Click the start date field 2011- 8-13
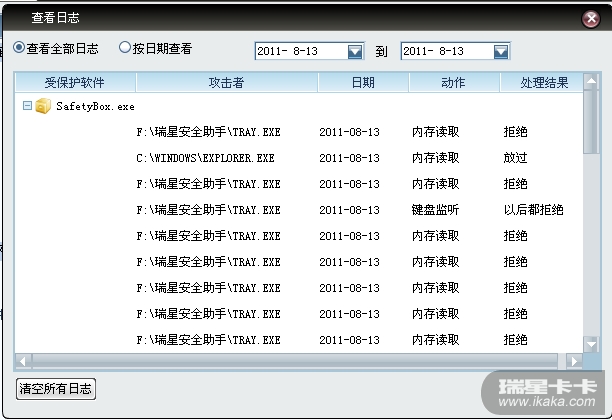 309,51
